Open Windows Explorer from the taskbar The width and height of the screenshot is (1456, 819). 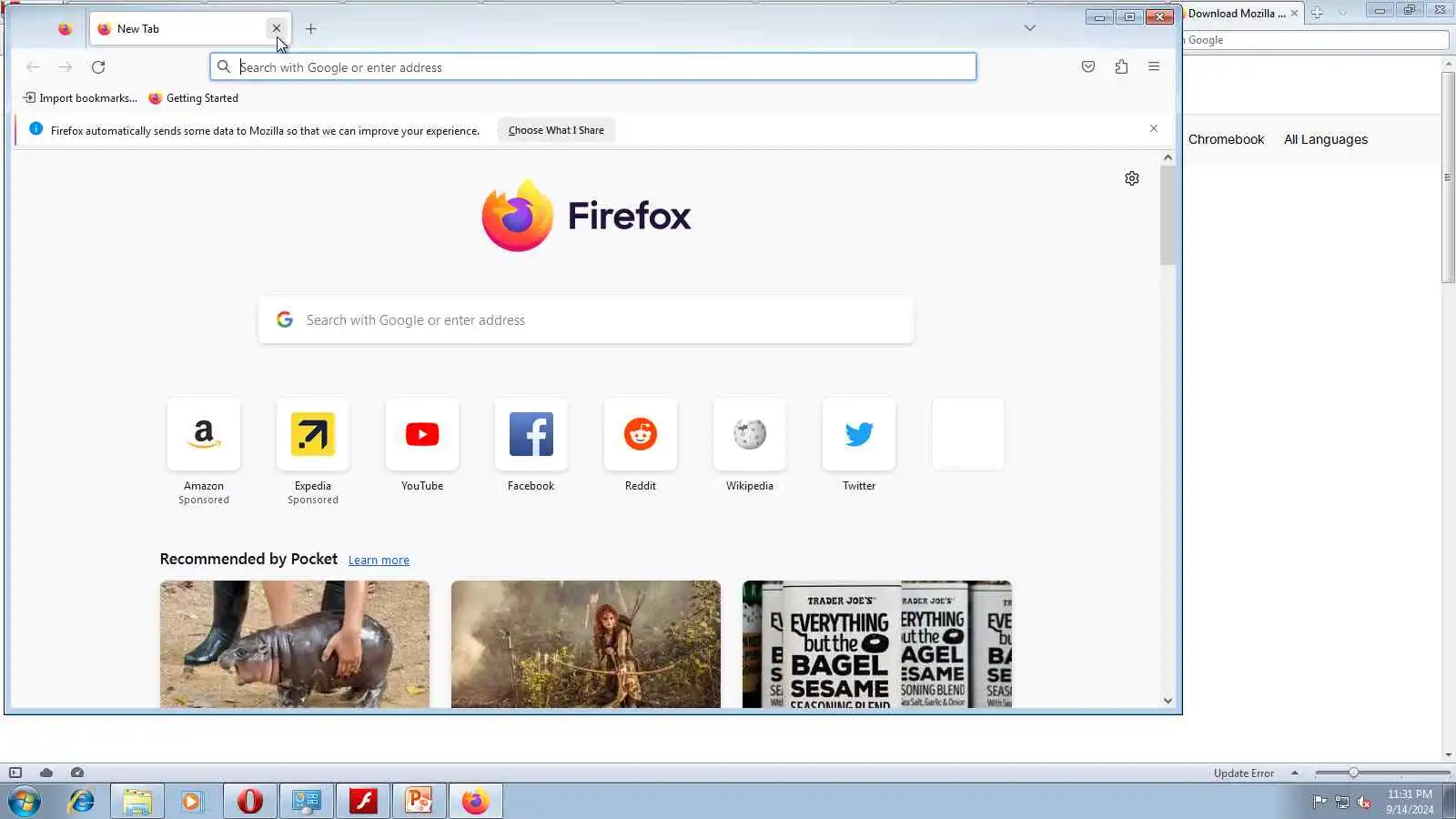click(137, 802)
